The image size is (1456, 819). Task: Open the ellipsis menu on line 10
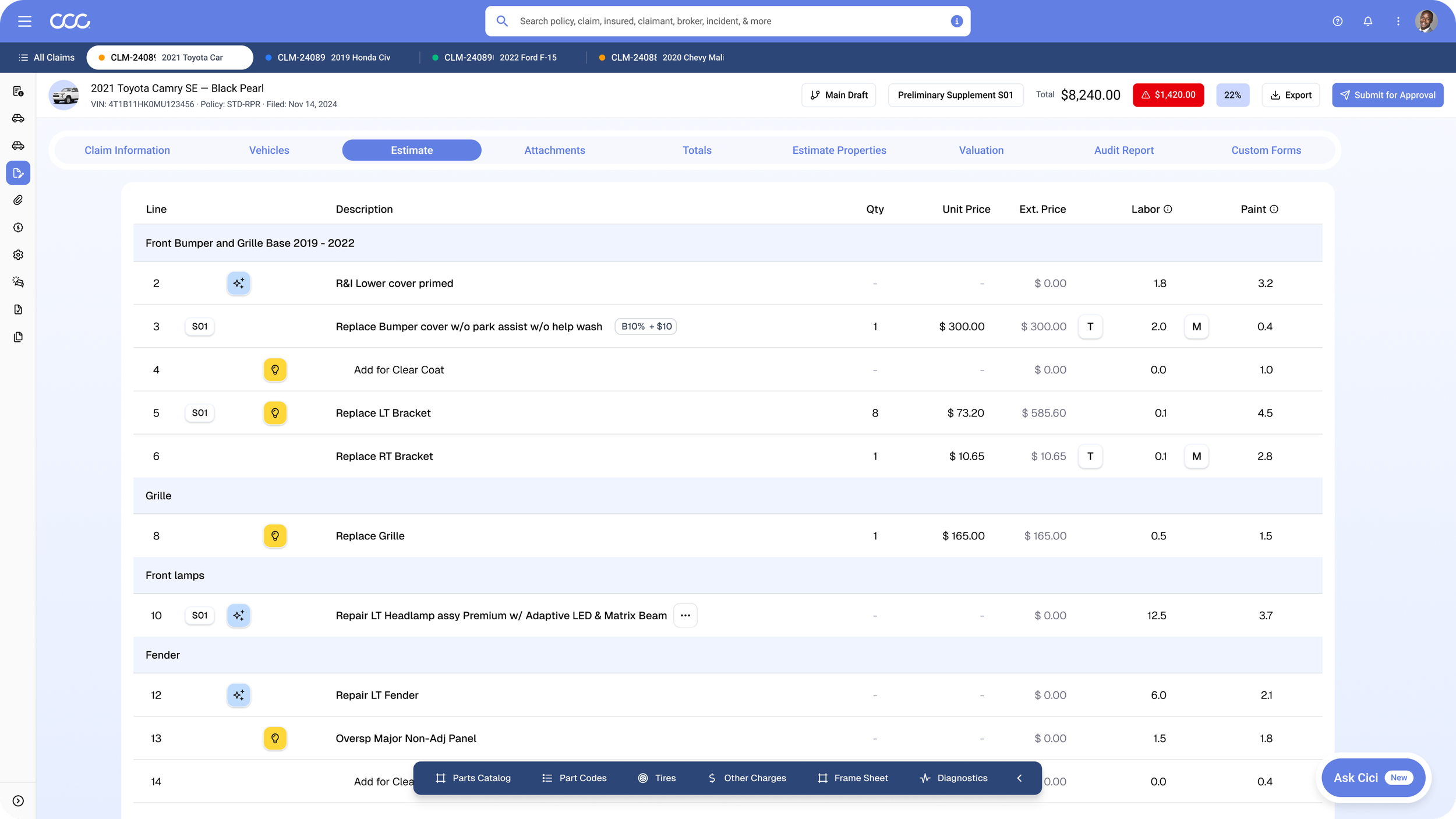pos(685,616)
